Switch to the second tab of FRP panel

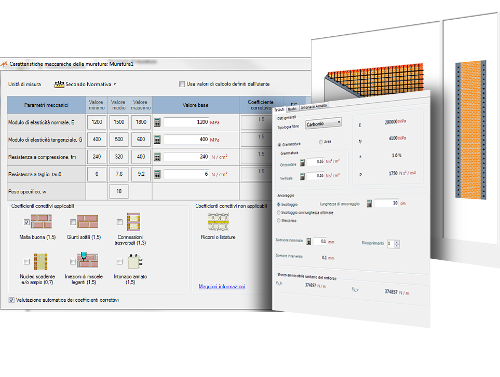(292, 109)
